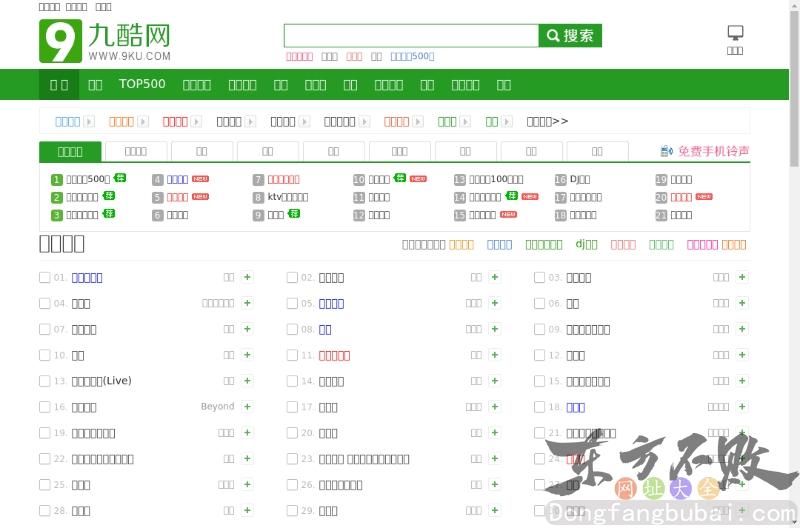Click the green number 1 ranking badge
This screenshot has height=528, width=800.
click(x=57, y=180)
